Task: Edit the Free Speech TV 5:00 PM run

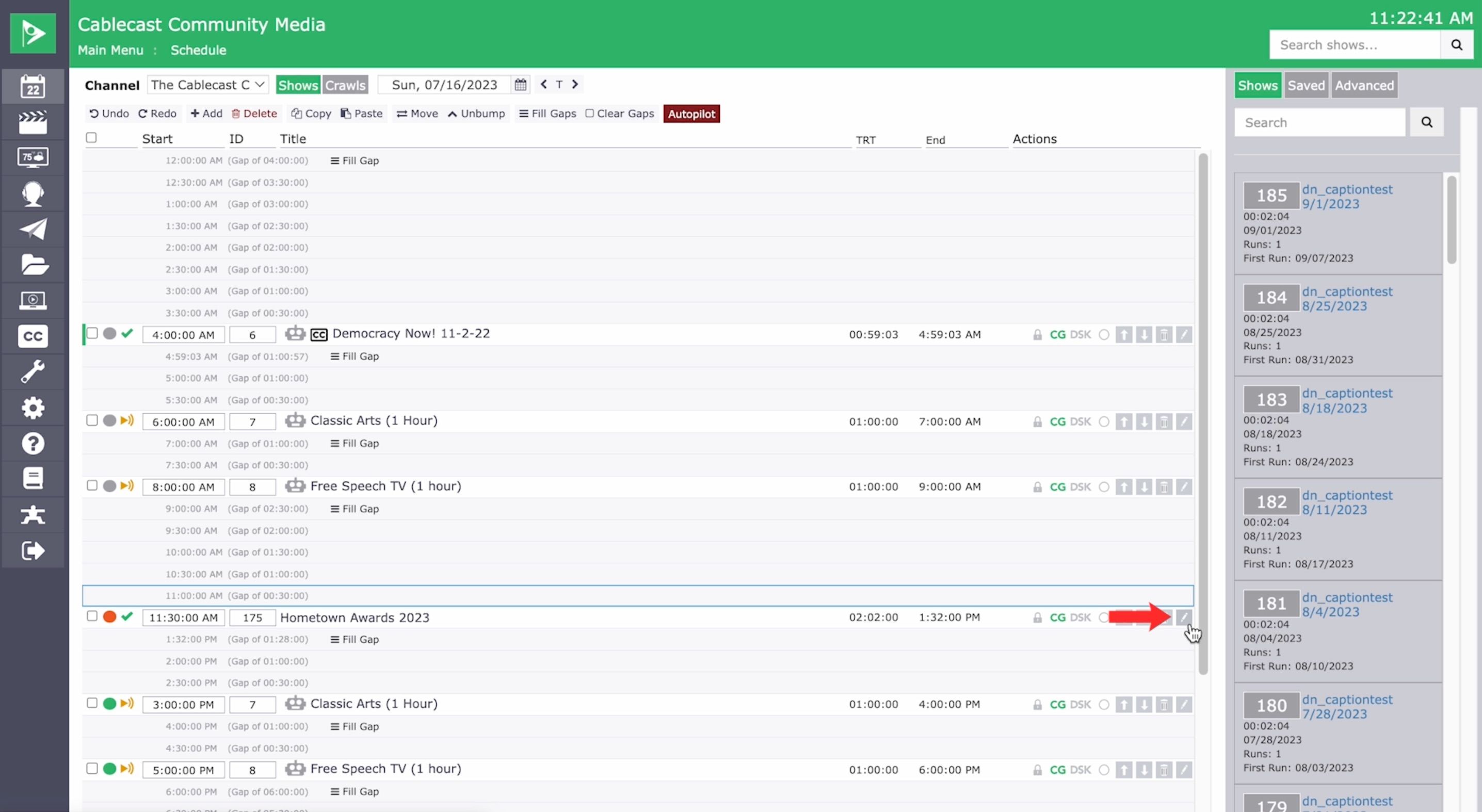Action: (x=1183, y=770)
